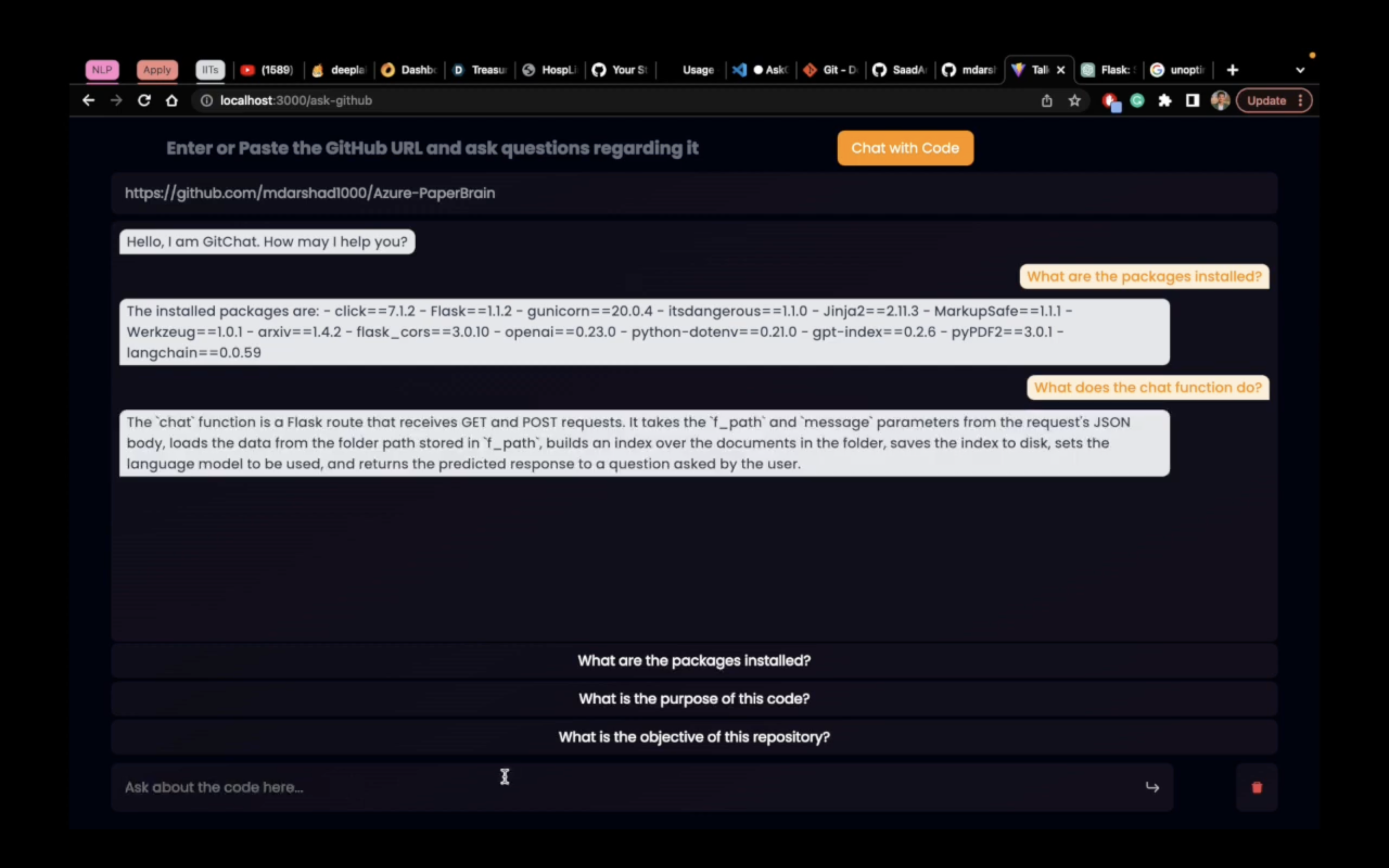Click the red trash icon to clear chat
The height and width of the screenshot is (868, 1389).
[1256, 787]
